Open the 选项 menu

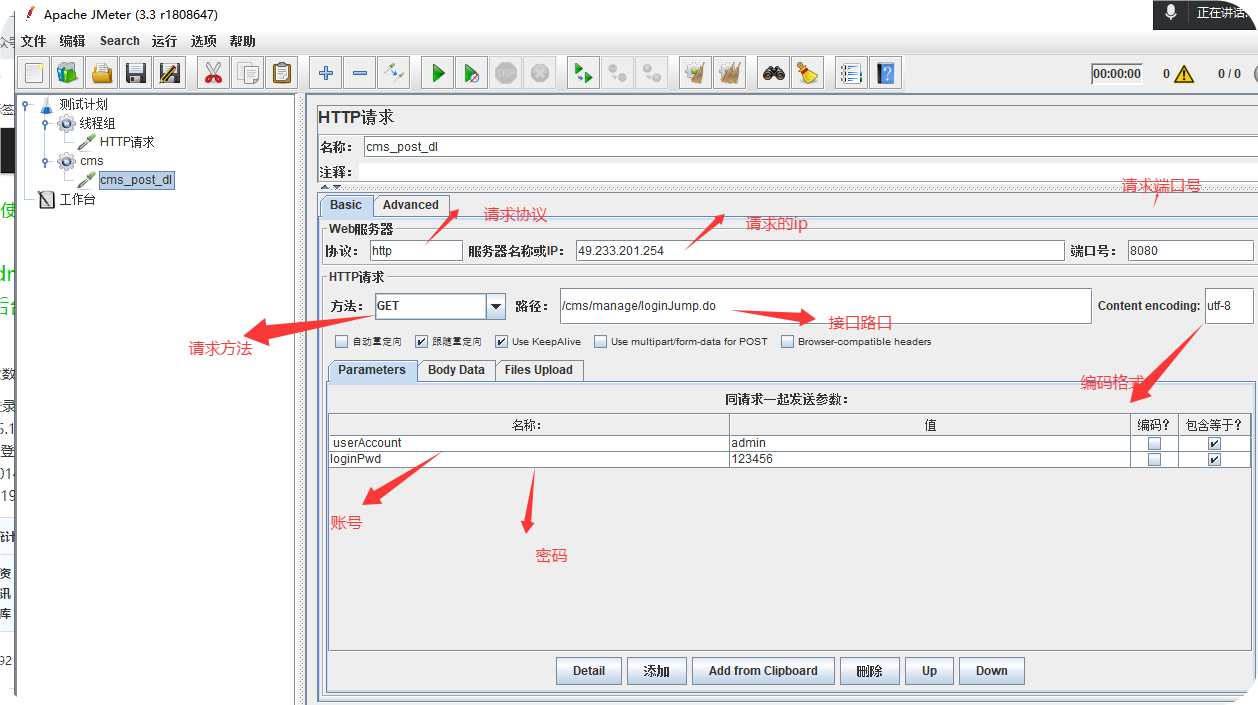204,41
